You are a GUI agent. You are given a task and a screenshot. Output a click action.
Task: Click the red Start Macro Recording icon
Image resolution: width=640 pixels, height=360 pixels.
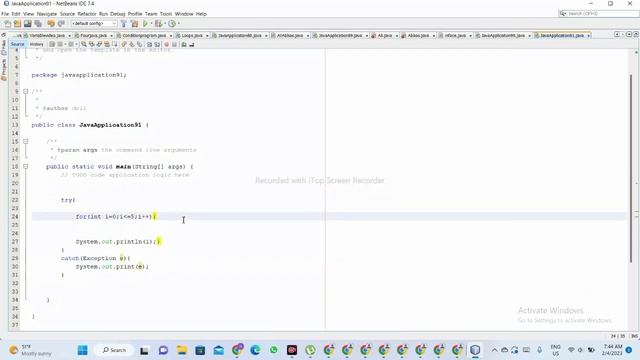pyautogui.click(x=167, y=44)
